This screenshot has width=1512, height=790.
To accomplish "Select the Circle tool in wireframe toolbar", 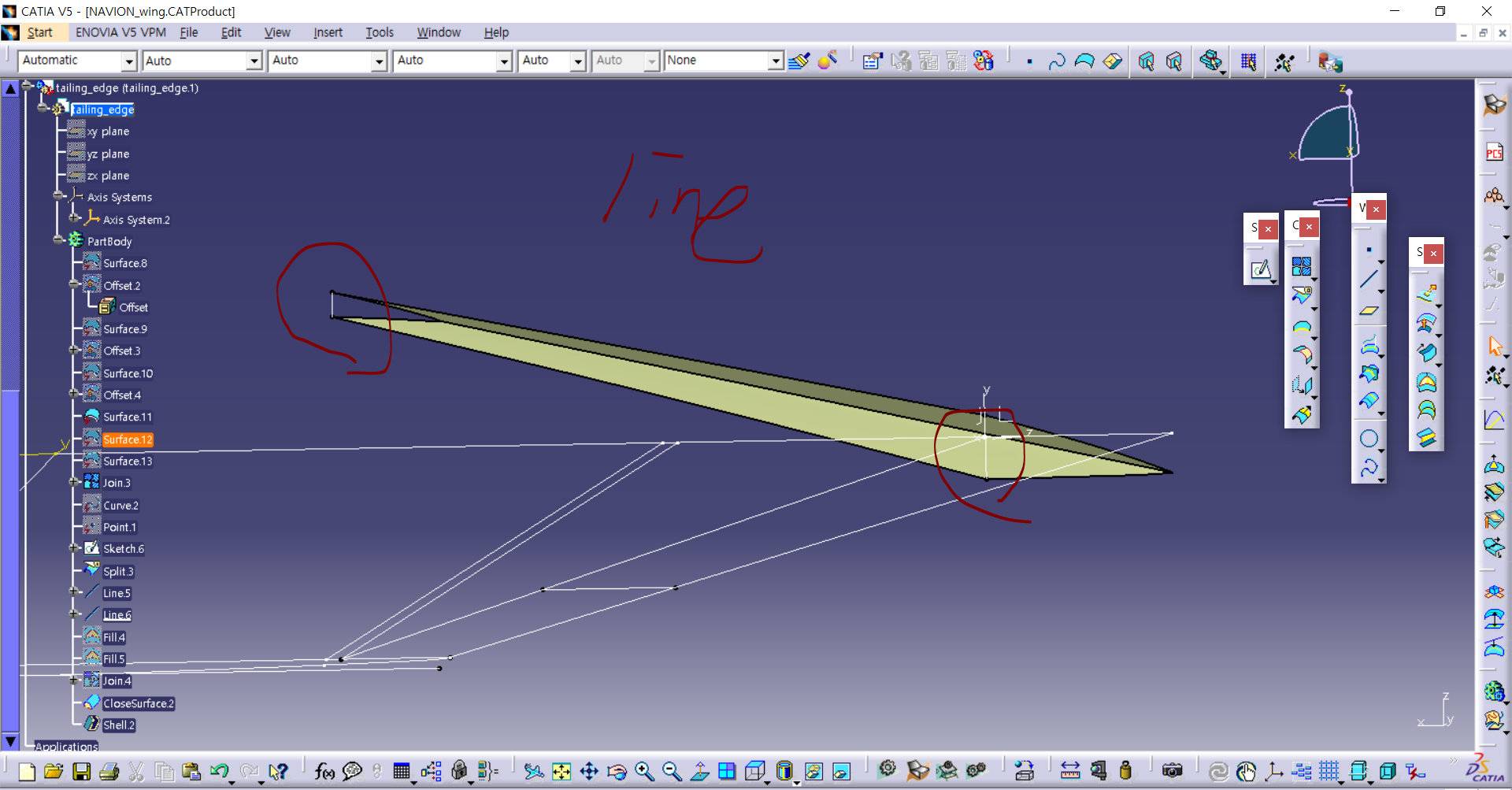I will 1369,439.
